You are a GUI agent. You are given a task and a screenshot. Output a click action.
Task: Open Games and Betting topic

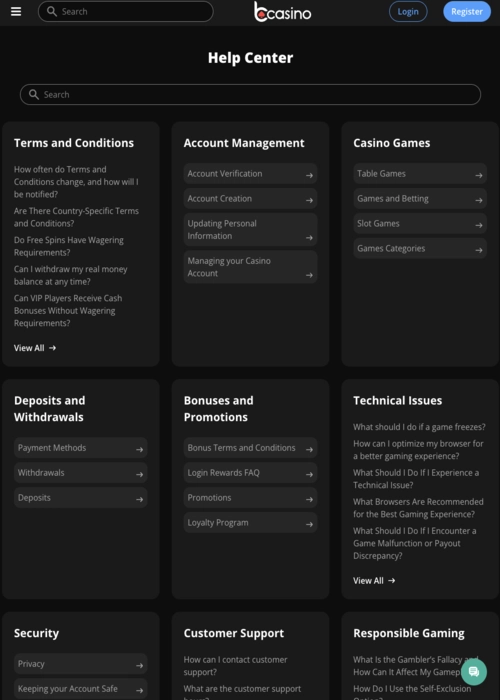click(x=420, y=199)
